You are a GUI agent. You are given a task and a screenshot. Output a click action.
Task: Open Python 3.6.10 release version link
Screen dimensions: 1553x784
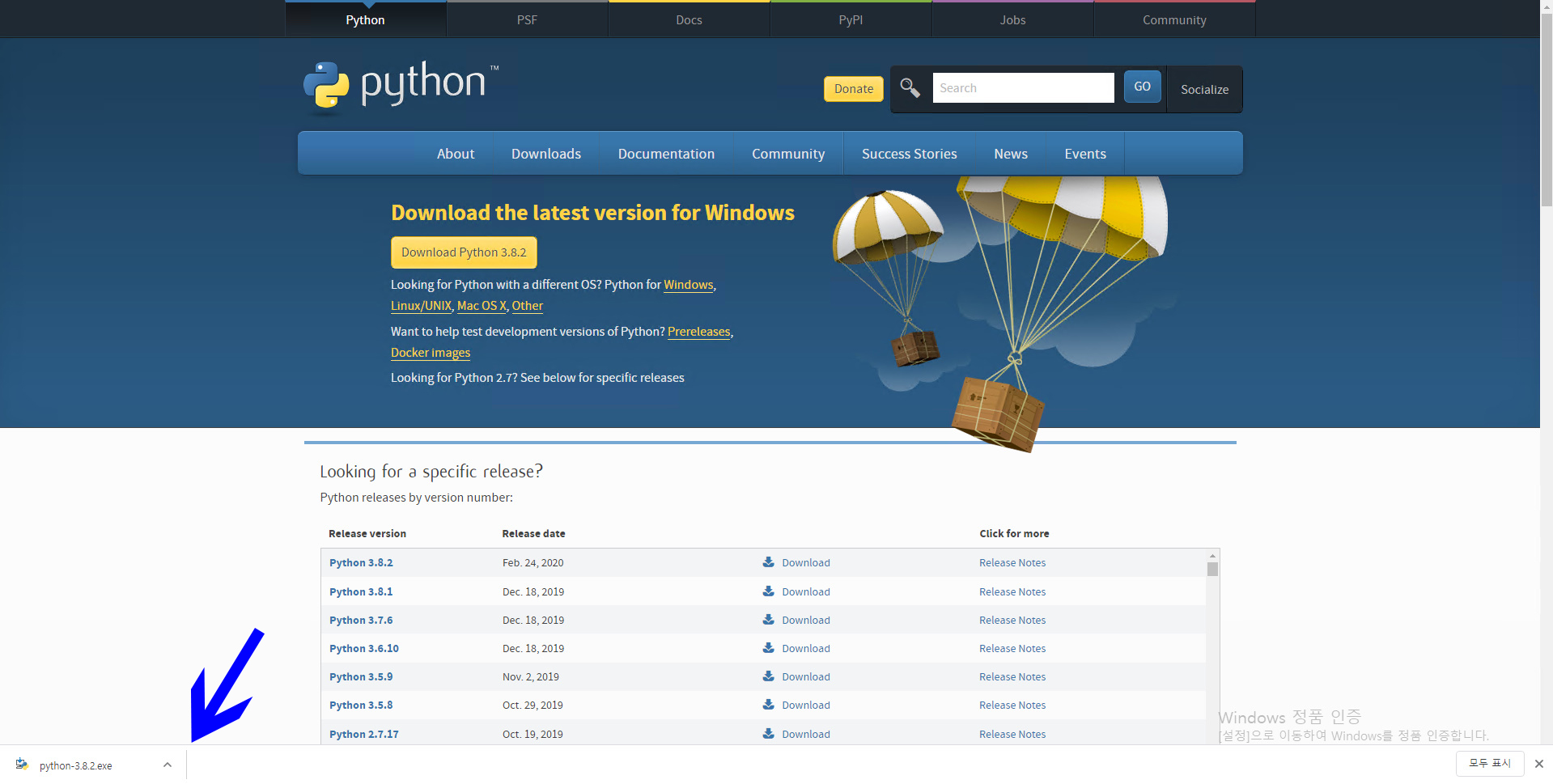point(364,648)
